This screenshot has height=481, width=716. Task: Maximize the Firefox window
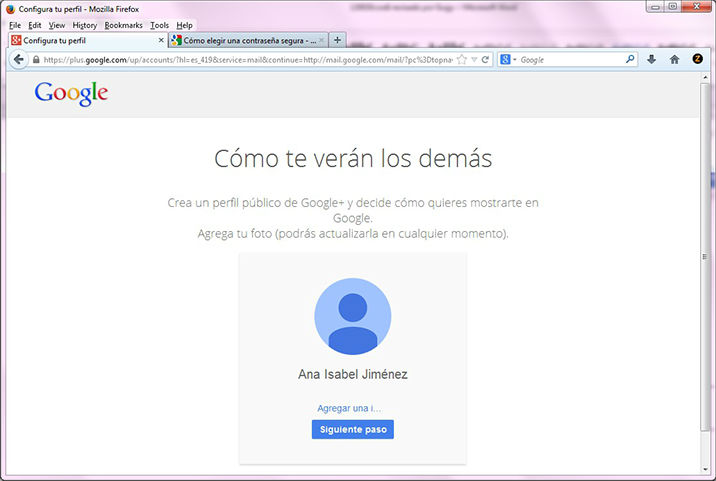[x=673, y=7]
